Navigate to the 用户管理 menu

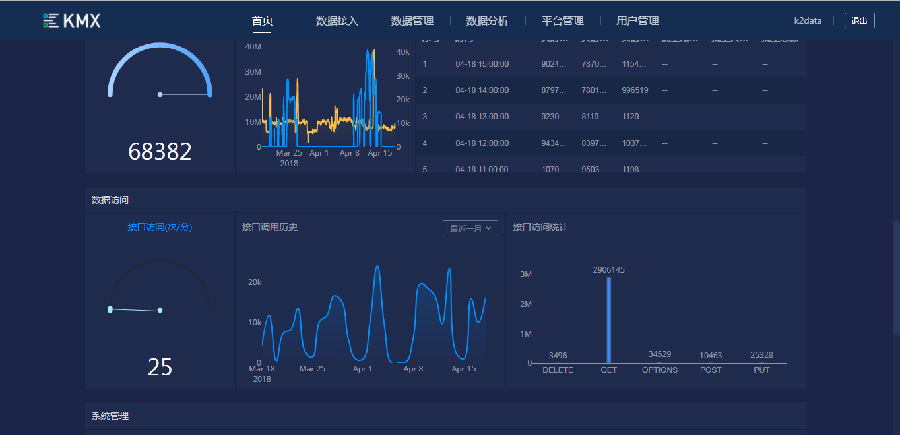click(x=638, y=21)
